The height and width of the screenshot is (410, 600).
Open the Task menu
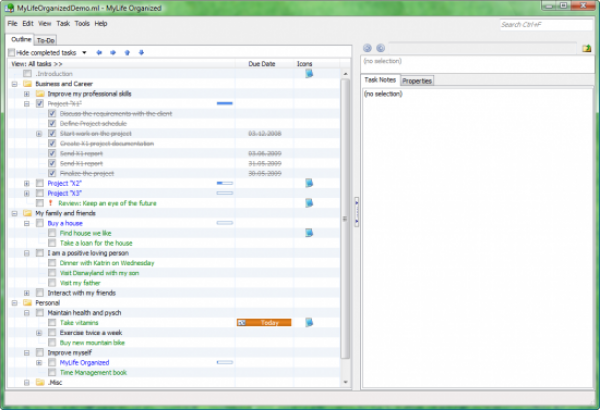pos(63,23)
